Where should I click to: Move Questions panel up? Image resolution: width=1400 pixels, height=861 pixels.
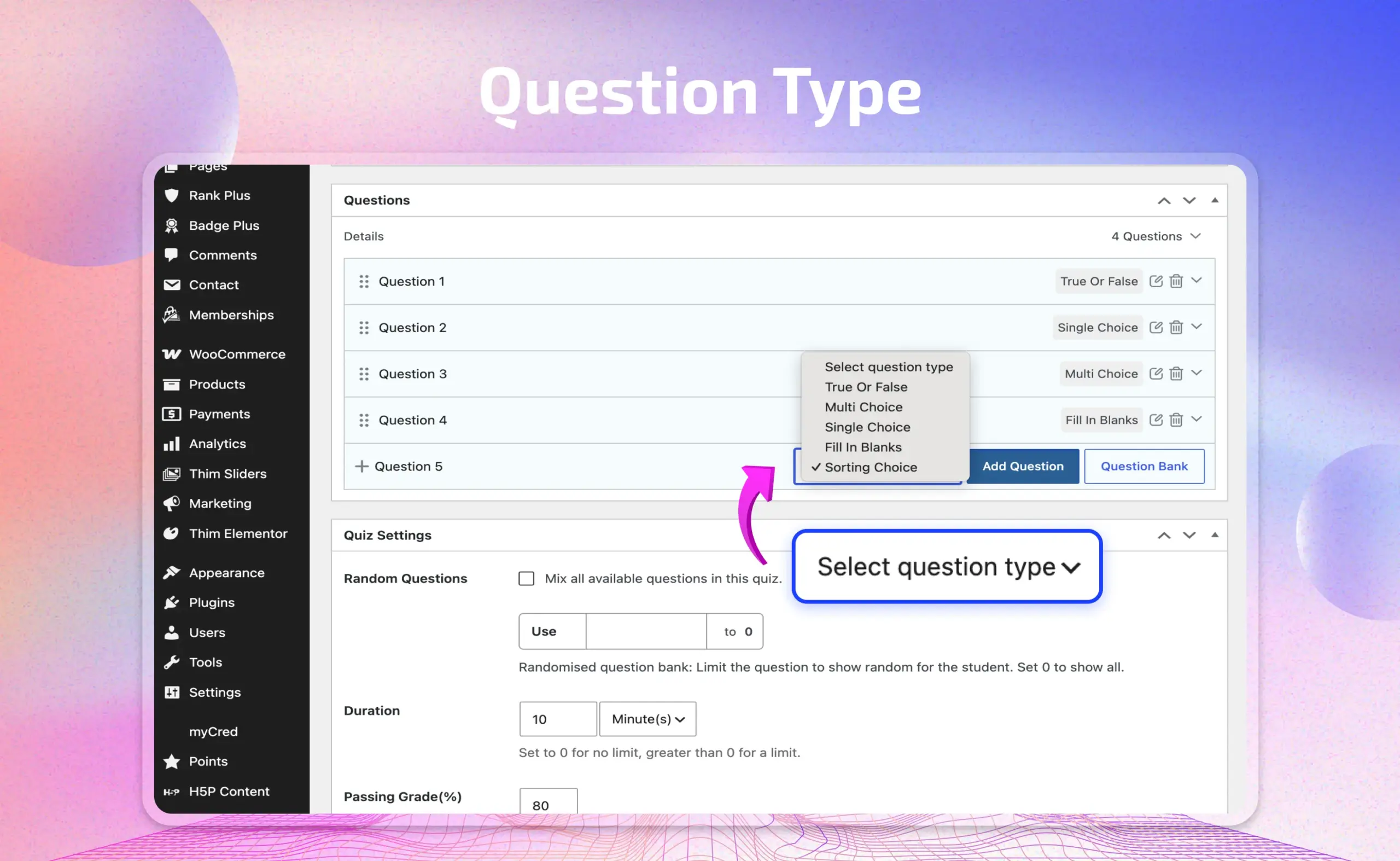pos(1164,200)
